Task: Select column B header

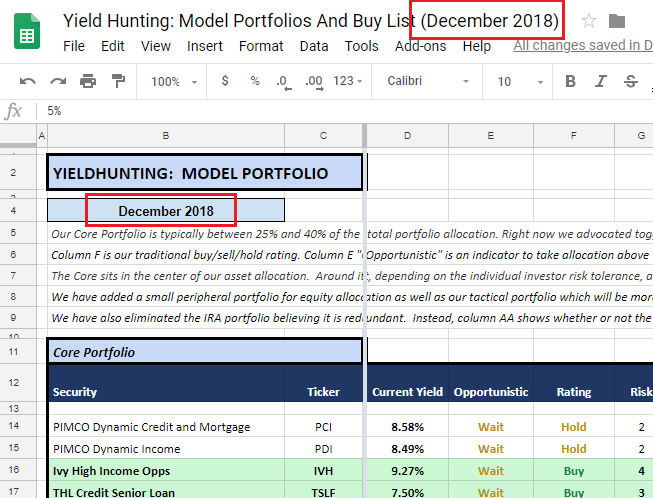Action: [166, 135]
